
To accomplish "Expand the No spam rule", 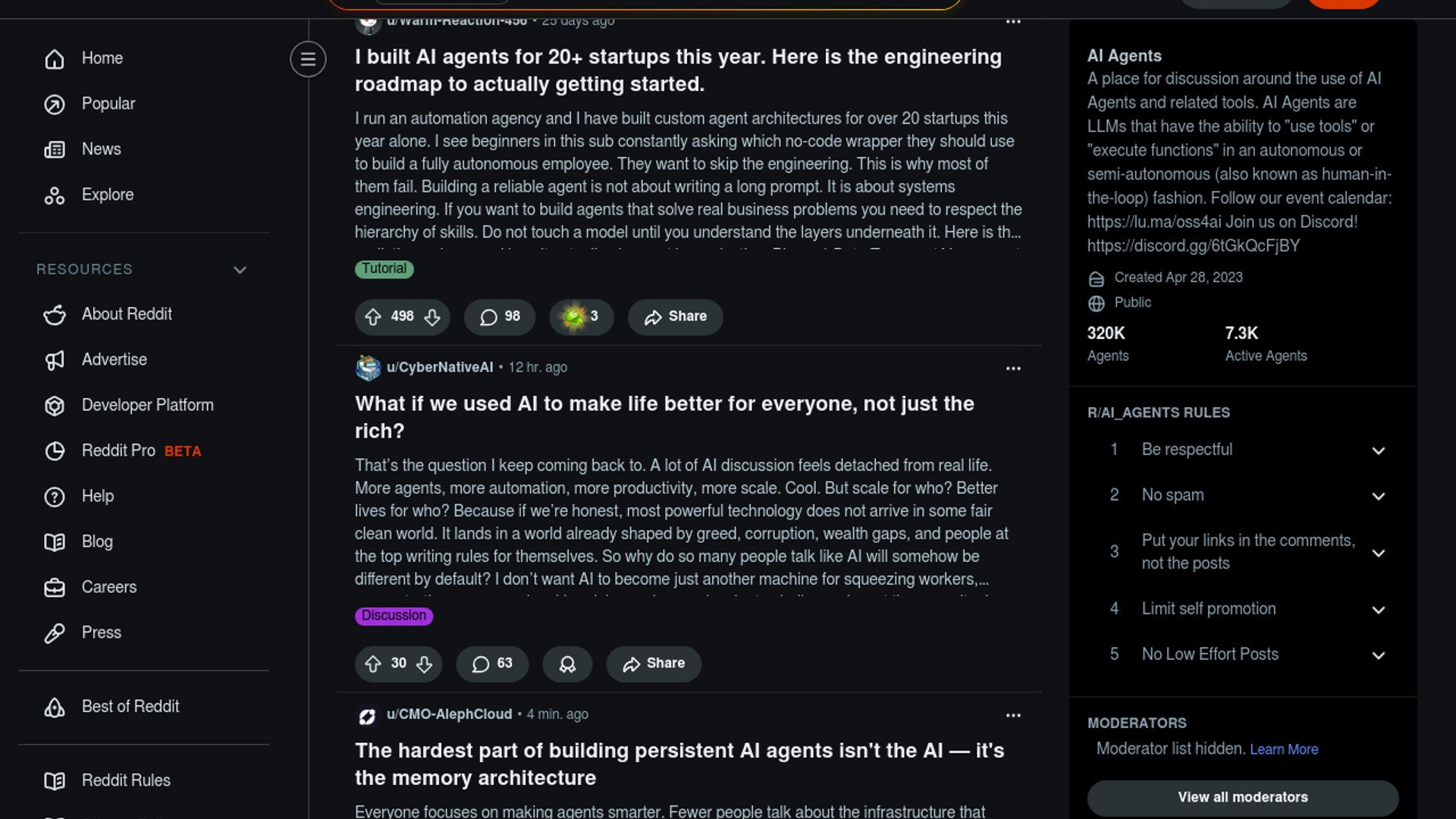I will tap(1378, 496).
